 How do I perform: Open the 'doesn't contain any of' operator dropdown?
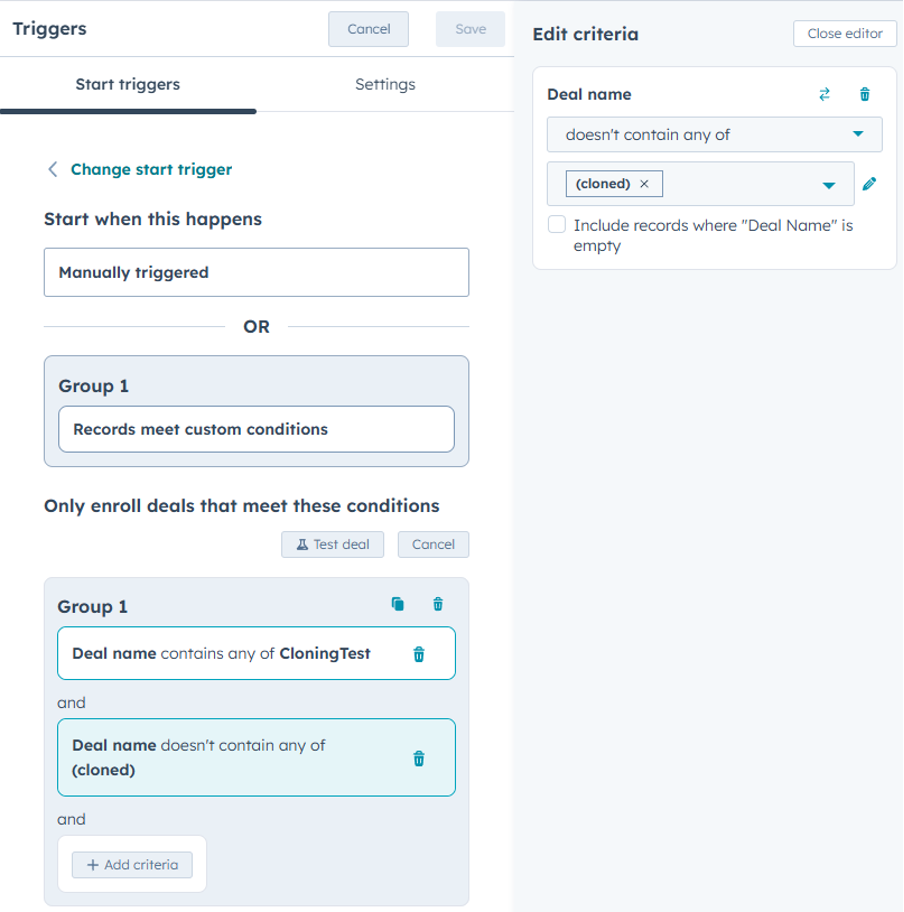point(714,134)
